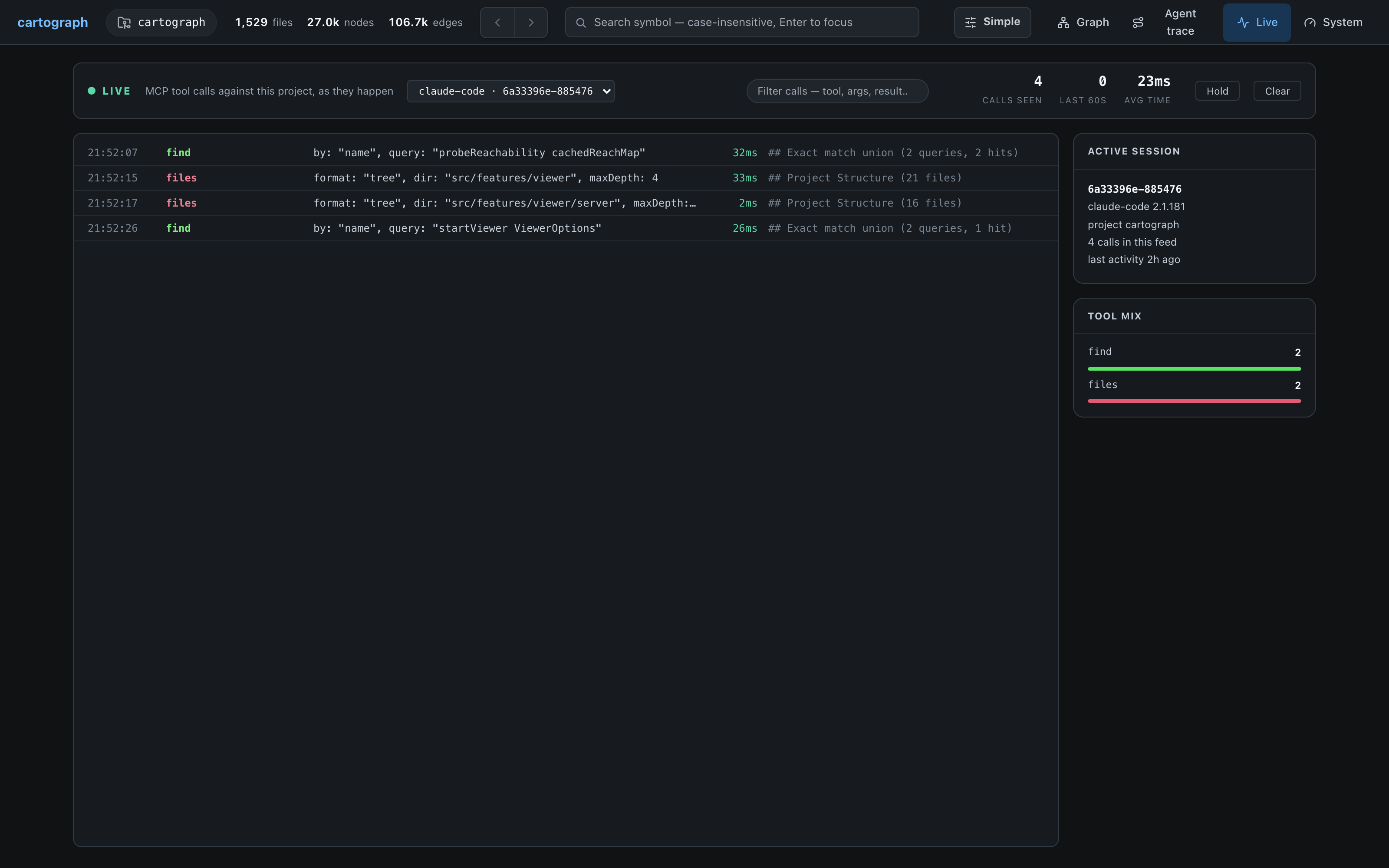Click the project cartograph line

(x=1133, y=224)
